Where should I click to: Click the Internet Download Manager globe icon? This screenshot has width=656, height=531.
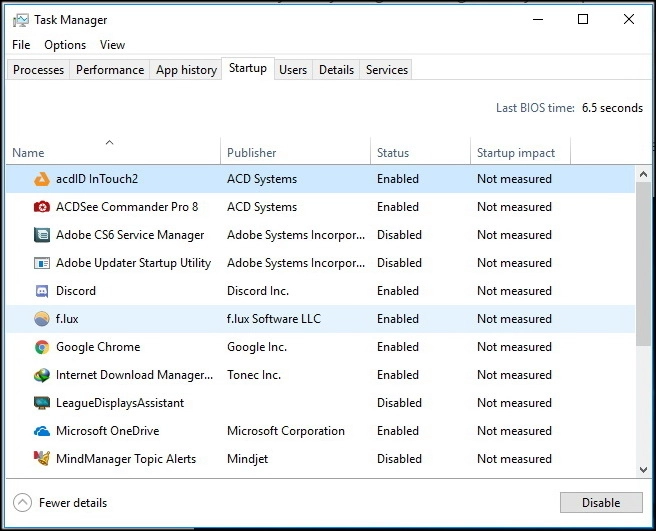[42, 375]
